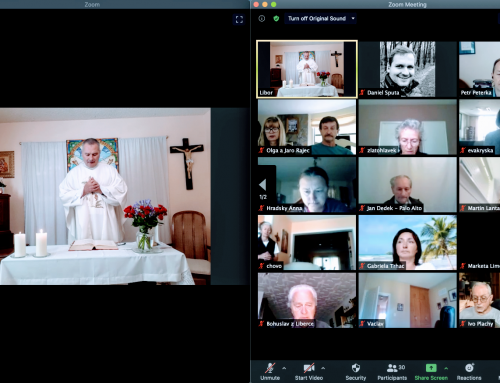Select Daniel Sputa's video tile
This screenshot has height=383, width=500.
[407, 69]
